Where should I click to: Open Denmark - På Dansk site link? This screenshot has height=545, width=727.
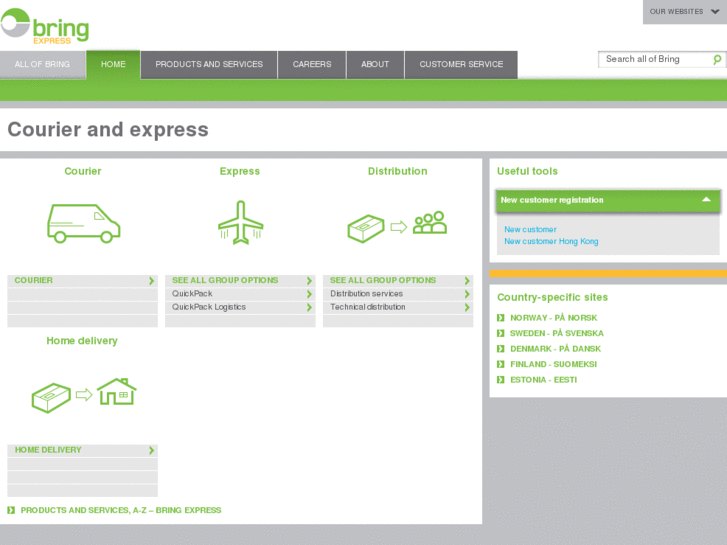[555, 349]
